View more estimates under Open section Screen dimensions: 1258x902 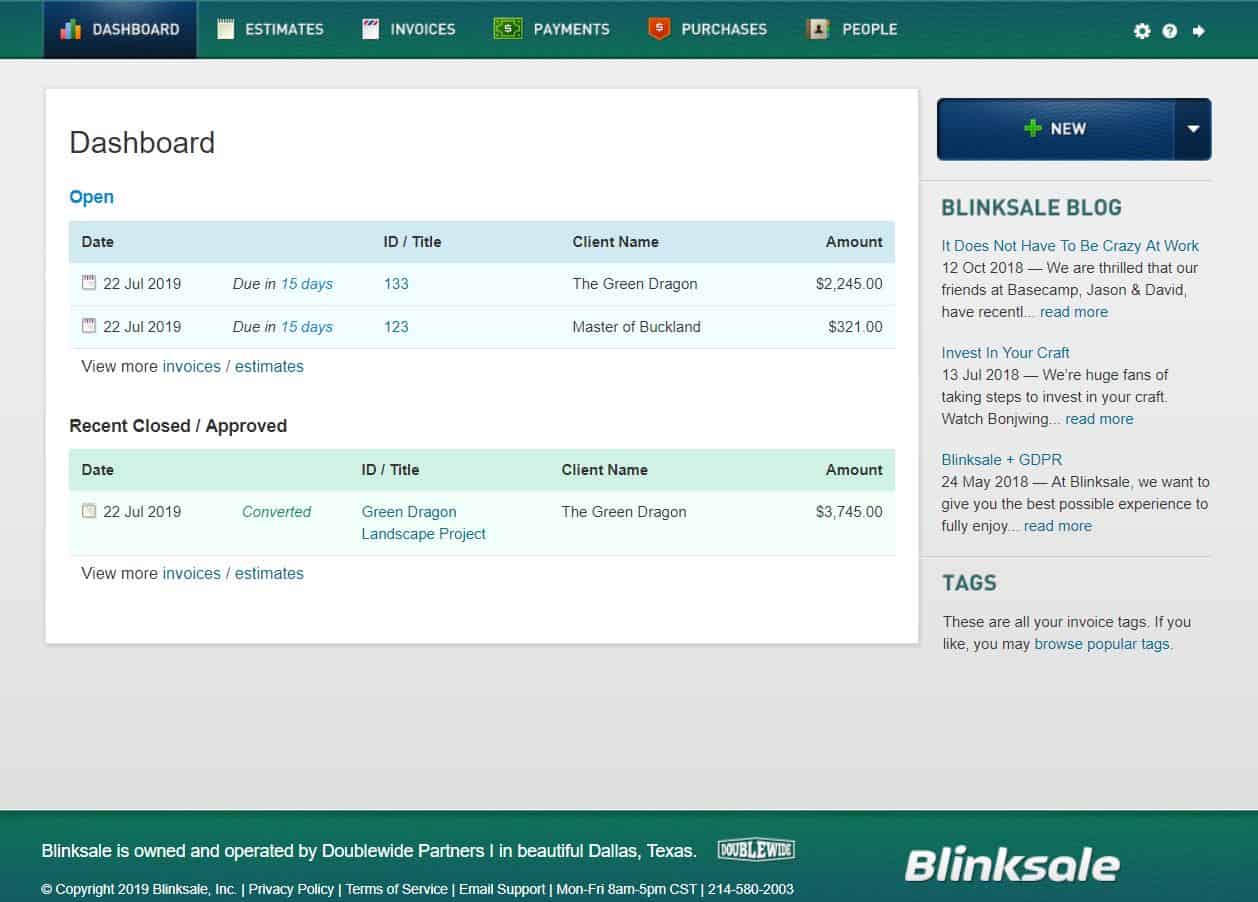(269, 366)
